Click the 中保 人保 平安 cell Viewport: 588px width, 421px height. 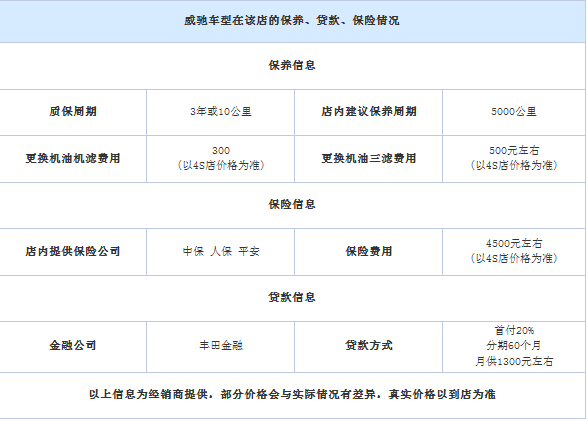[x=220, y=251]
